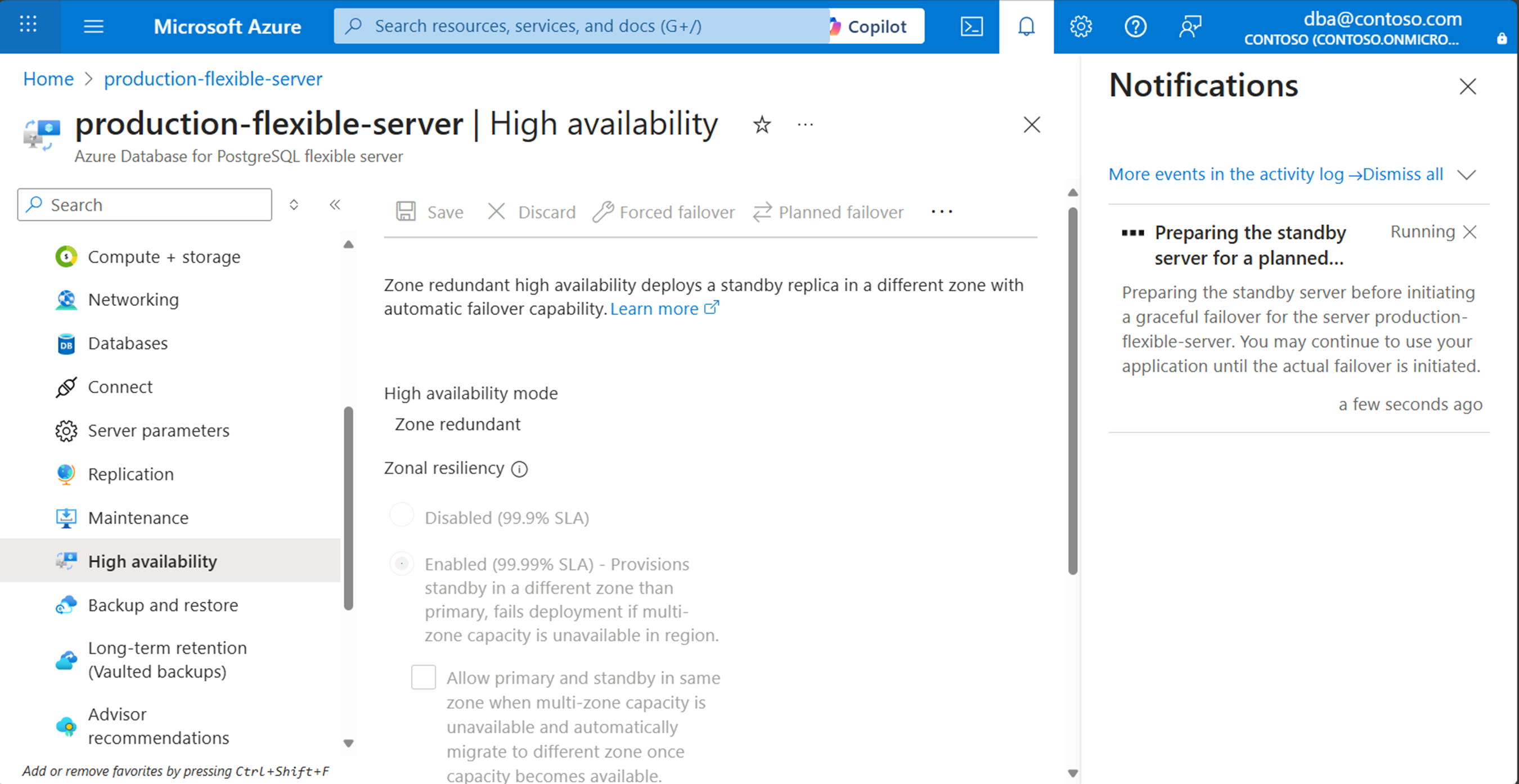Expand the Dismiss all chevron dropdown
The image size is (1519, 784).
click(x=1466, y=174)
